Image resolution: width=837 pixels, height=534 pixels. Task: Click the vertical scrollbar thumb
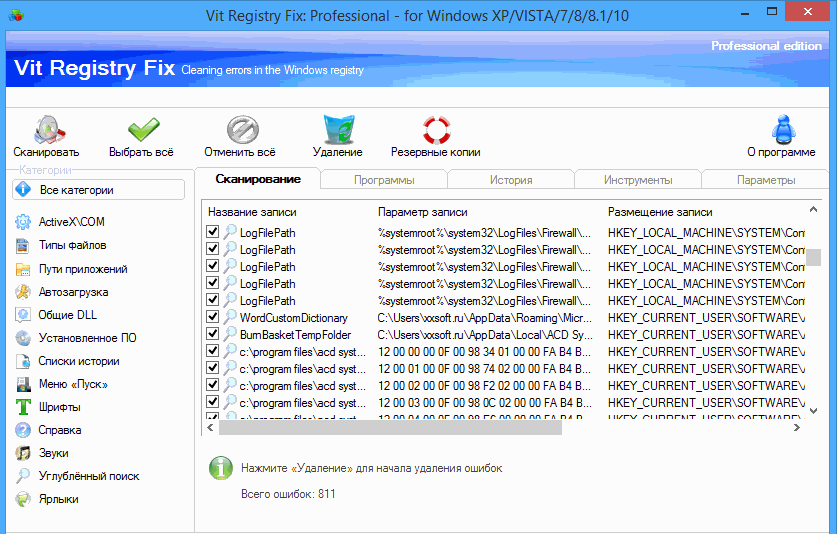tap(813, 257)
